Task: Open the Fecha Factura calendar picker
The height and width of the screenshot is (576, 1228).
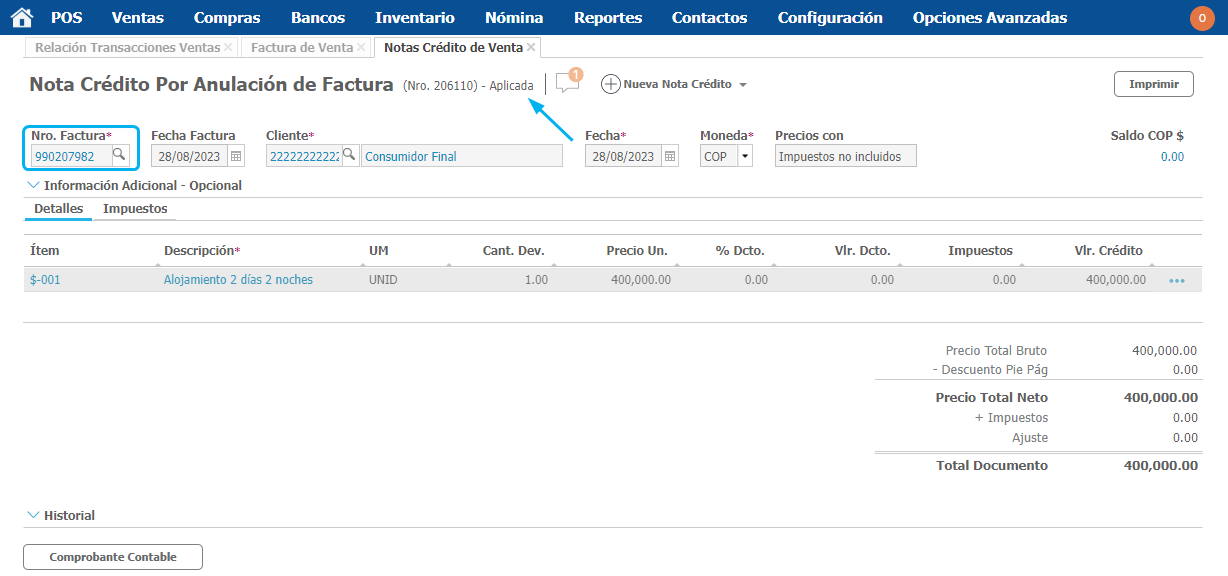Action: coord(236,156)
